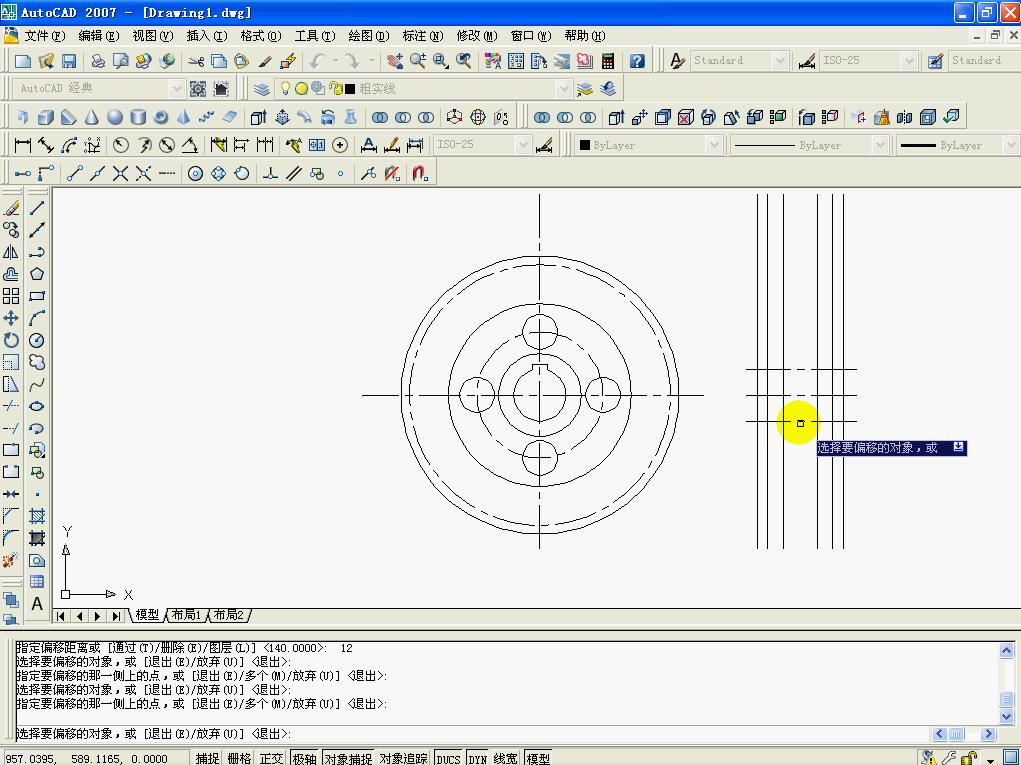Select the Rectangle draw tool

37,296
